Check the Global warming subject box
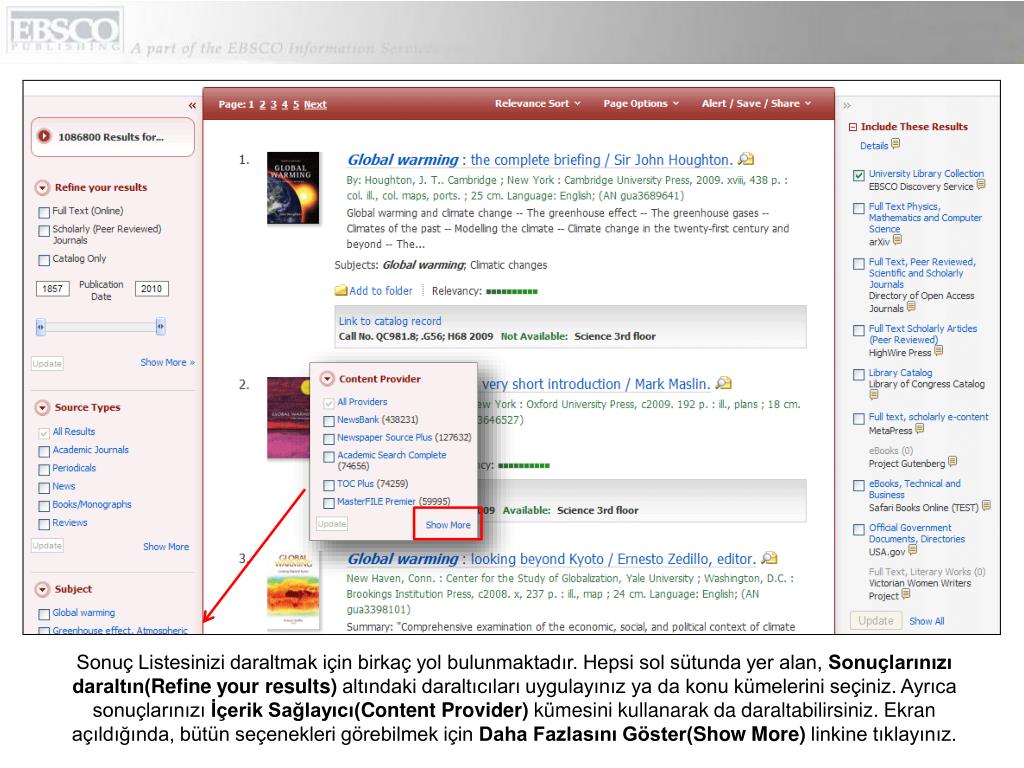This screenshot has height=768, width=1024. pos(44,614)
